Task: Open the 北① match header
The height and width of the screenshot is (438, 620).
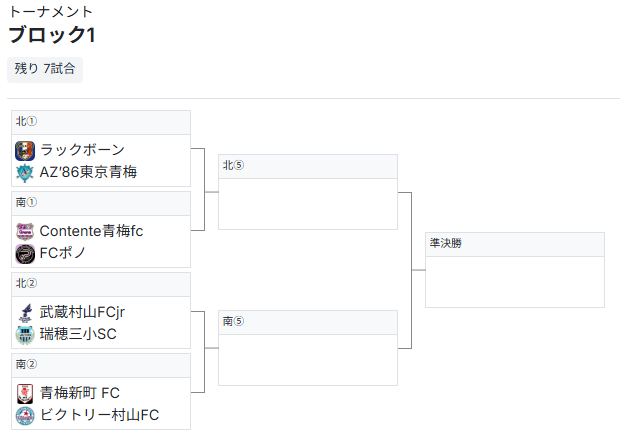Action: coord(101,123)
